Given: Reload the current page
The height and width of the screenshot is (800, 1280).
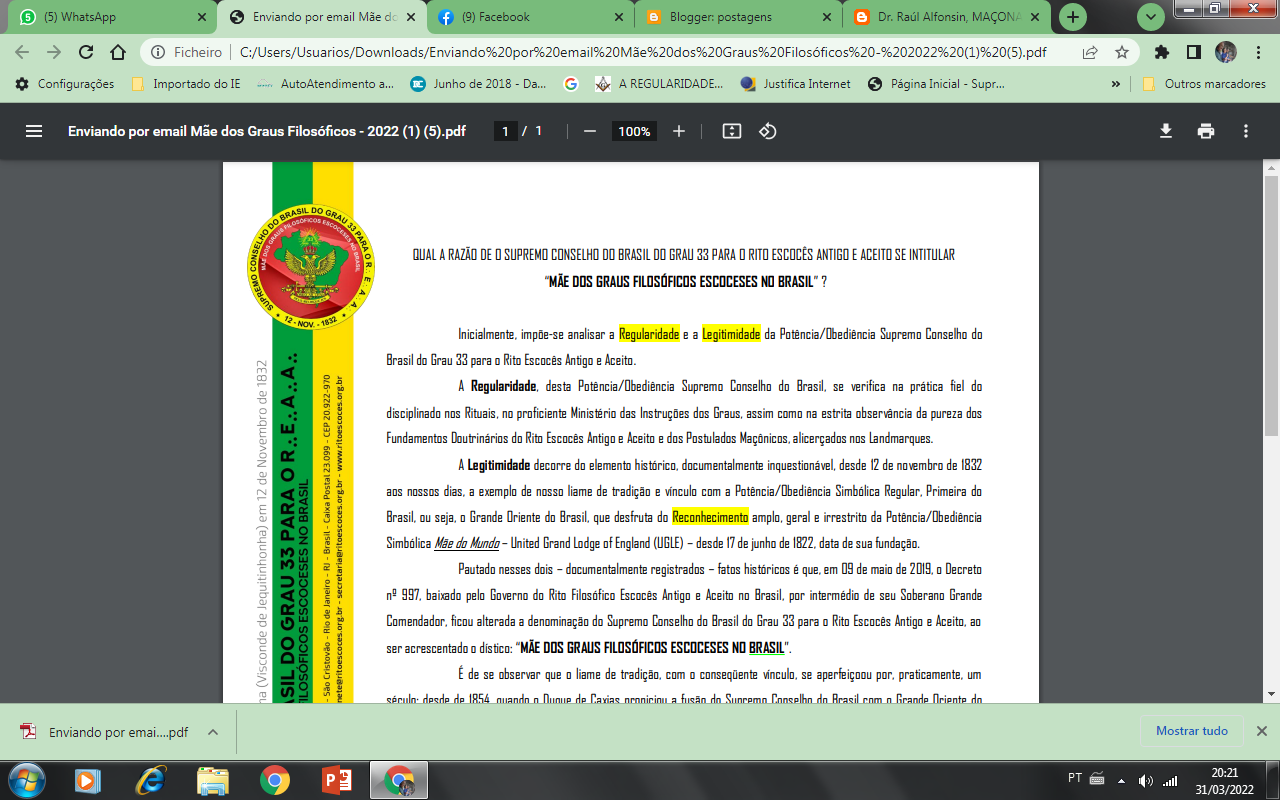Looking at the screenshot, I should coord(86,52).
